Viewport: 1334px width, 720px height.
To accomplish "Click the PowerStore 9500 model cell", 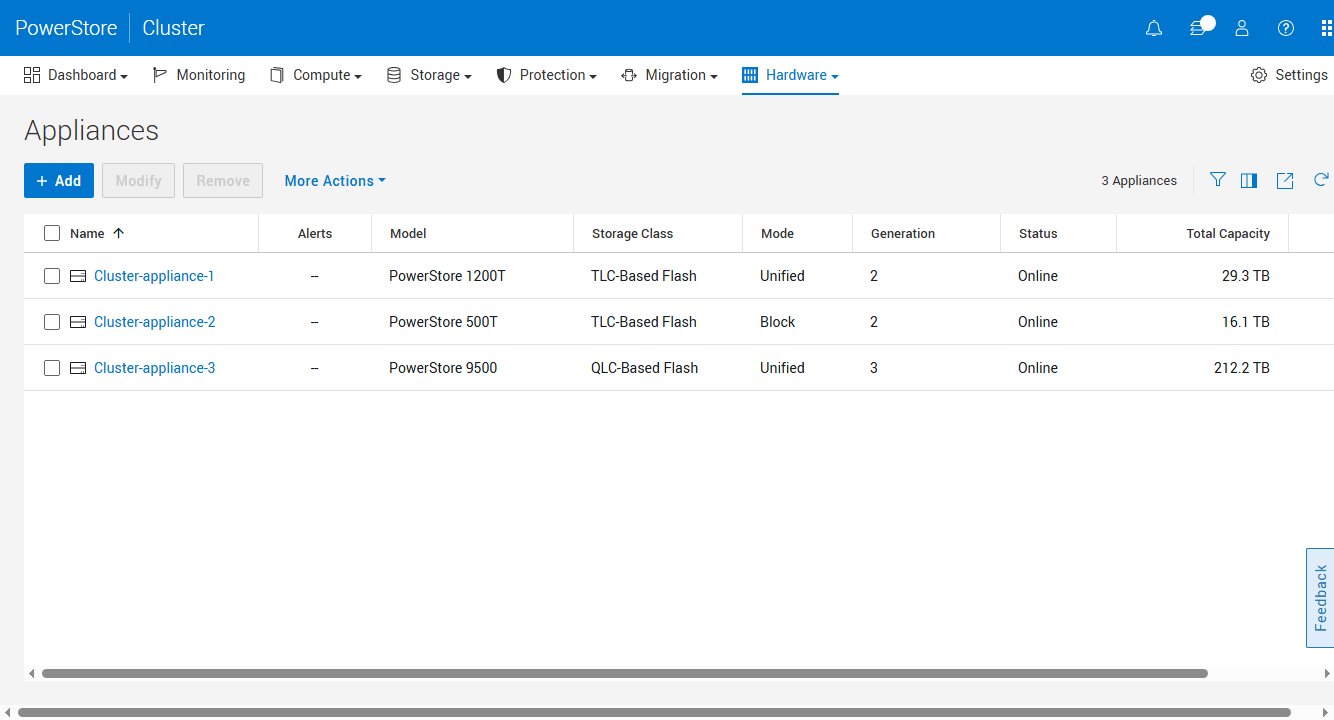I will pyautogui.click(x=443, y=368).
